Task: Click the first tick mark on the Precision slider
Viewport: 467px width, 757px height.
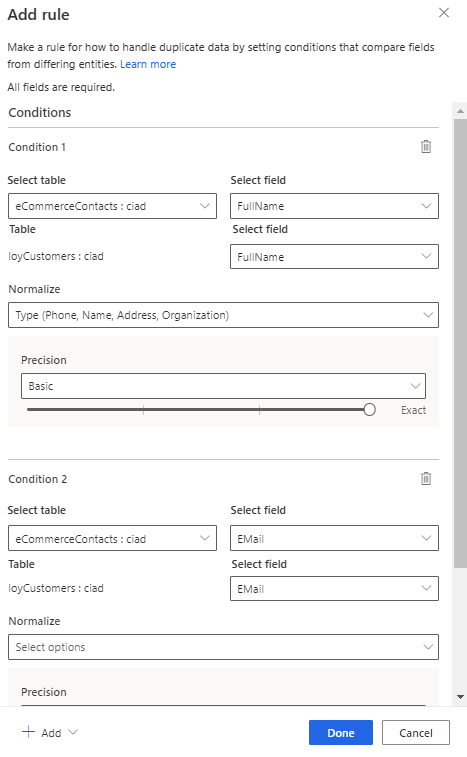Action: pos(143,410)
